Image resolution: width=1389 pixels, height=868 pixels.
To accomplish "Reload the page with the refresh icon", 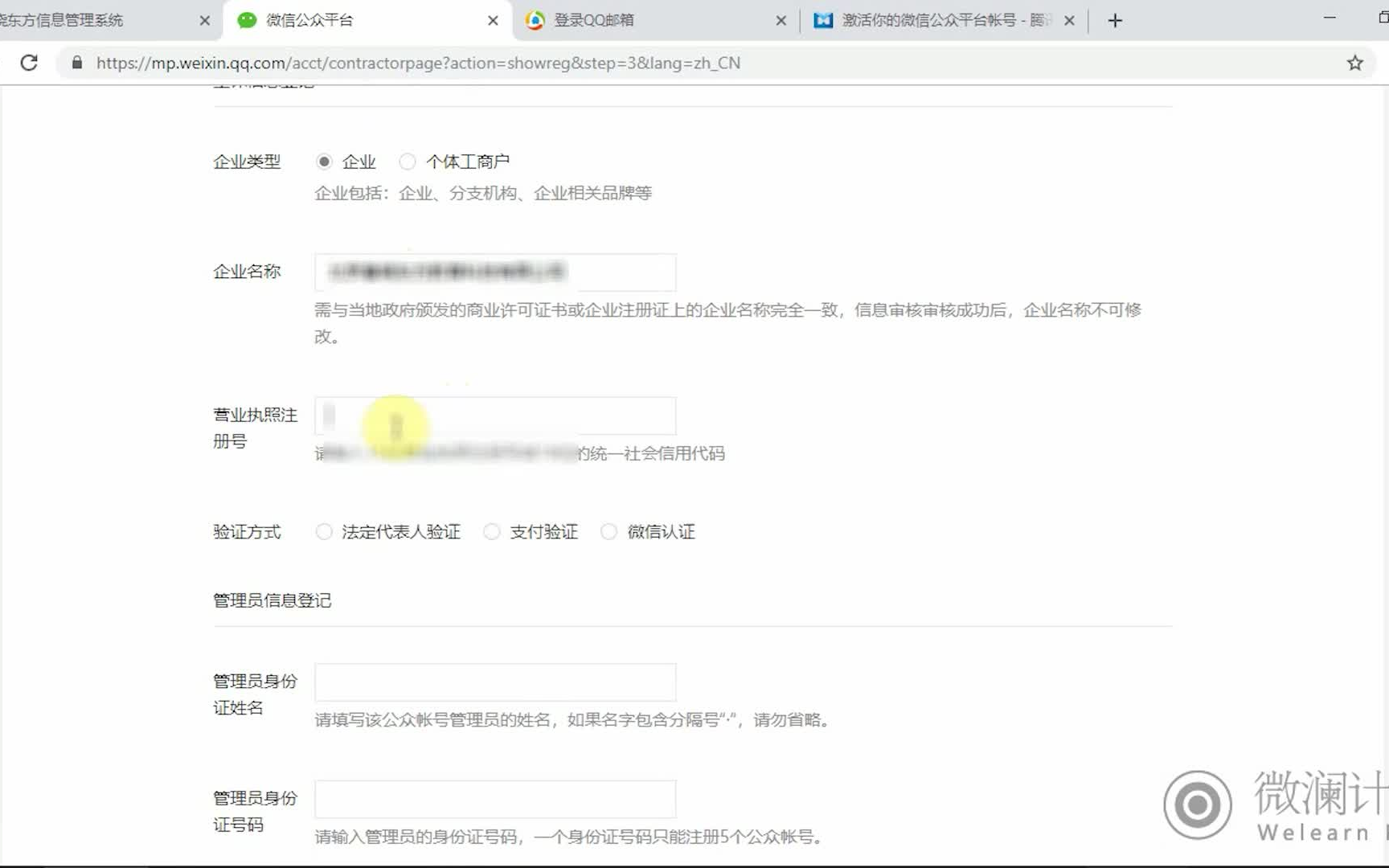I will click(29, 63).
